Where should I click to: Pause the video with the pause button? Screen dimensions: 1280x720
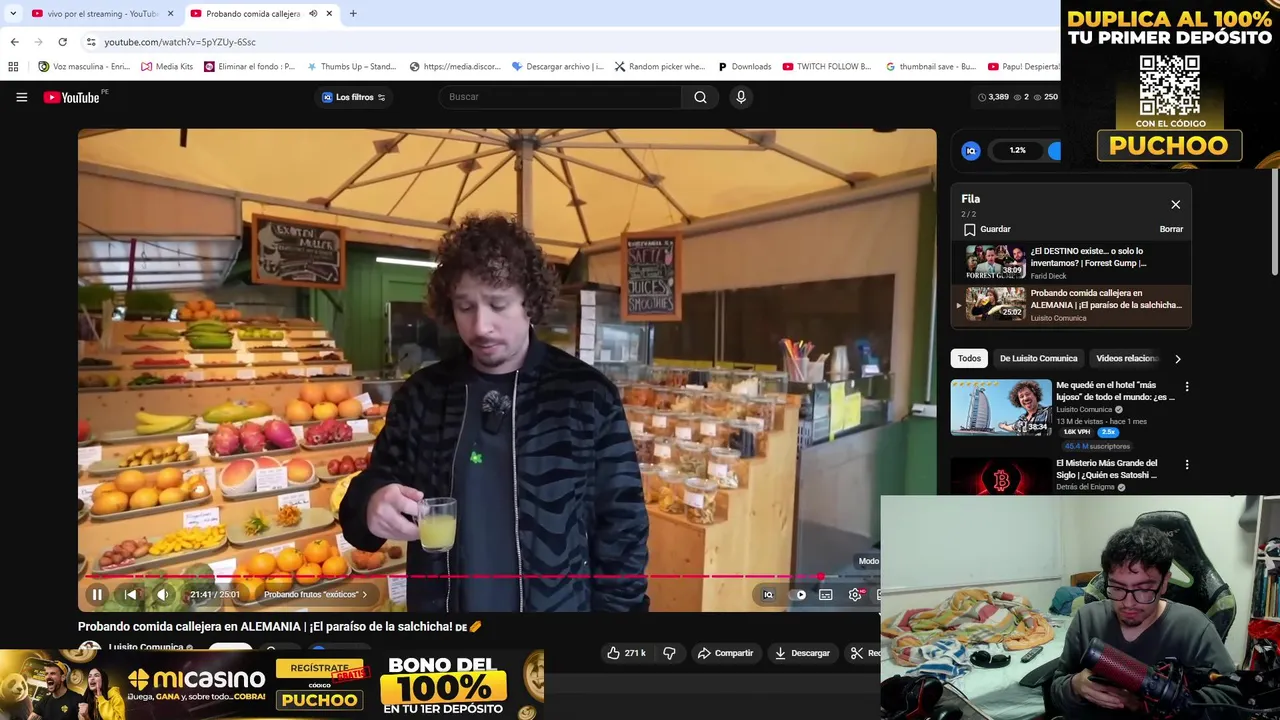pyautogui.click(x=97, y=595)
